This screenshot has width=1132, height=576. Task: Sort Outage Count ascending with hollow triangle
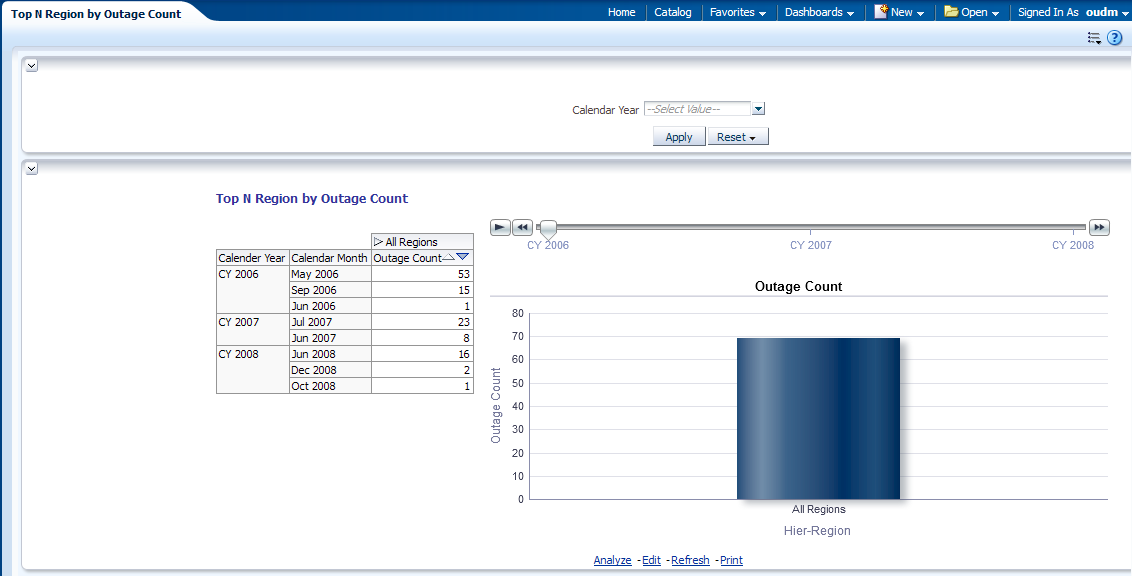click(x=448, y=258)
